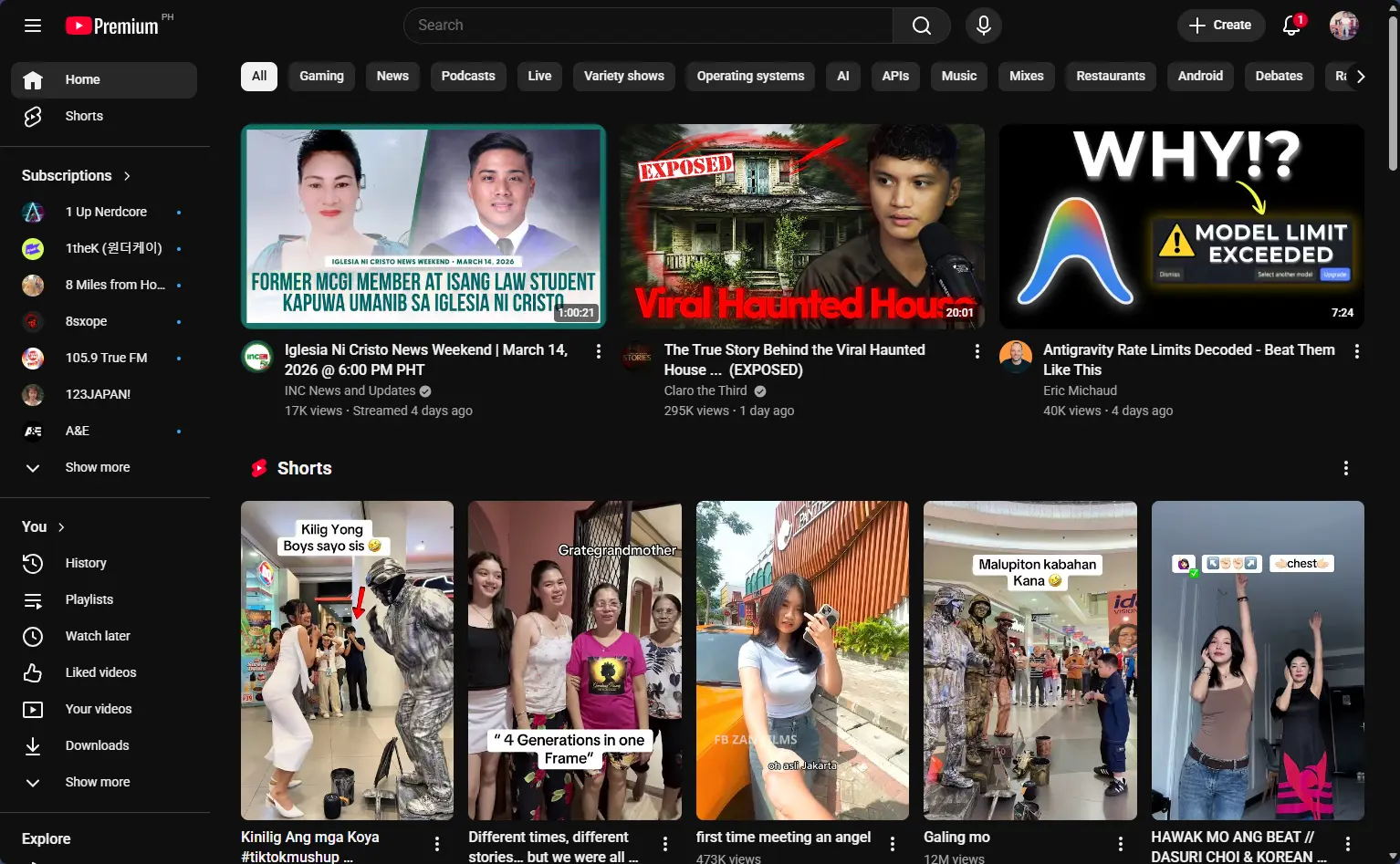The height and width of the screenshot is (864, 1400).
Task: Open 1 Up Nerdcore channel subscription
Action: [104, 212]
